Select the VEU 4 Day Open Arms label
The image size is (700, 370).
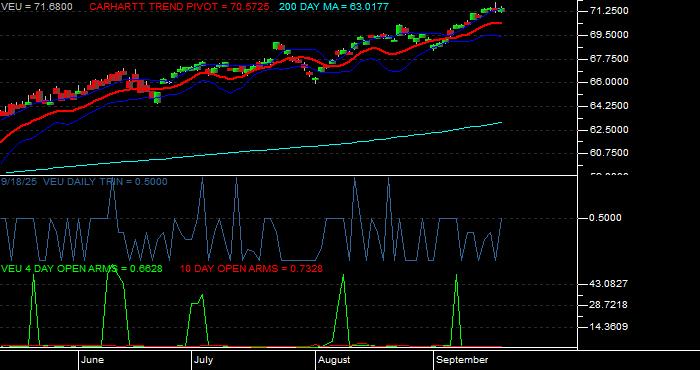click(x=82, y=269)
